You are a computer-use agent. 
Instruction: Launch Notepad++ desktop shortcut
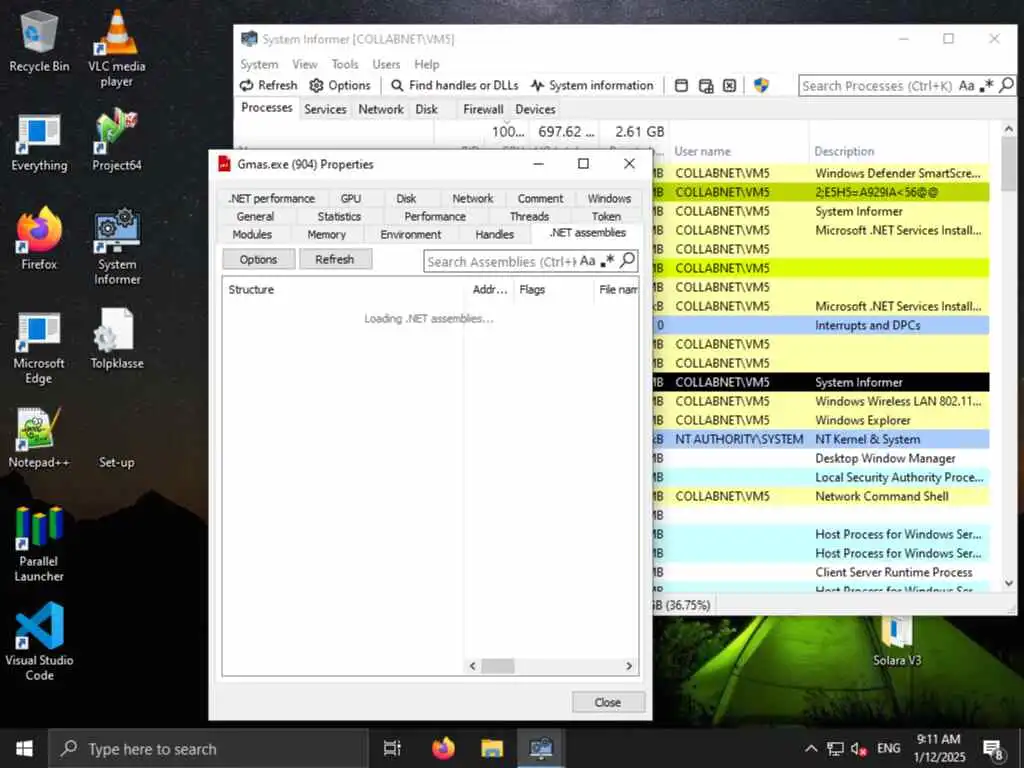pos(39,438)
